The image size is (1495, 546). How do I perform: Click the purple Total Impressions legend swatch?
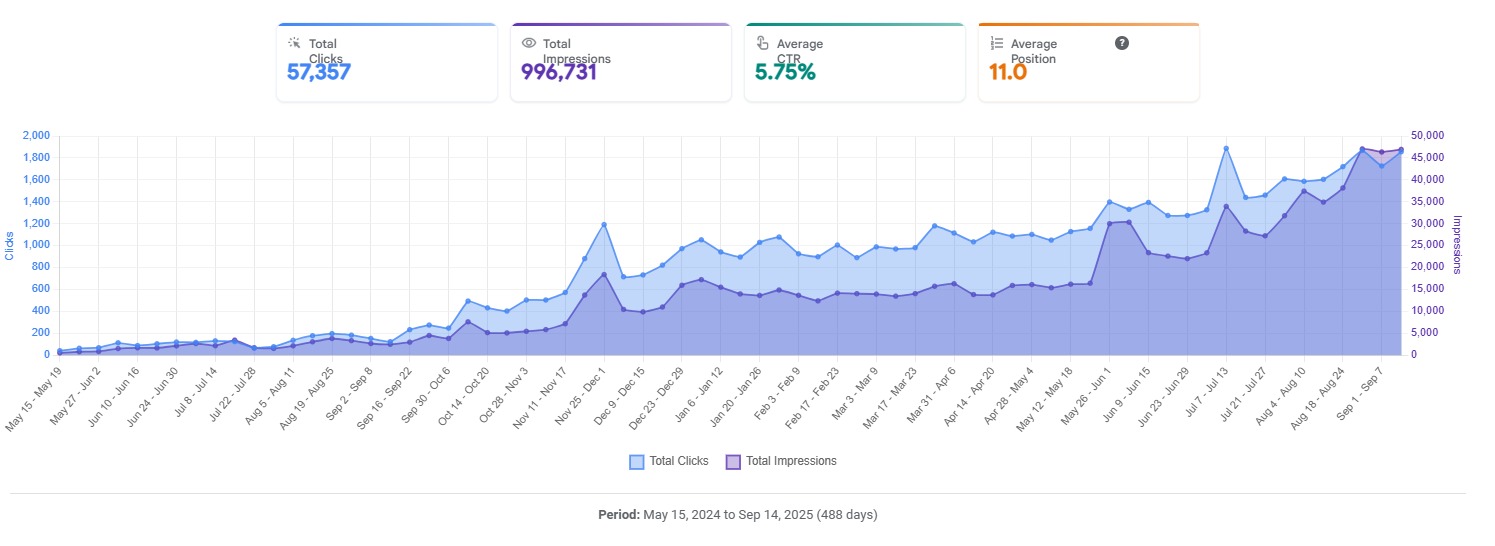click(x=733, y=461)
